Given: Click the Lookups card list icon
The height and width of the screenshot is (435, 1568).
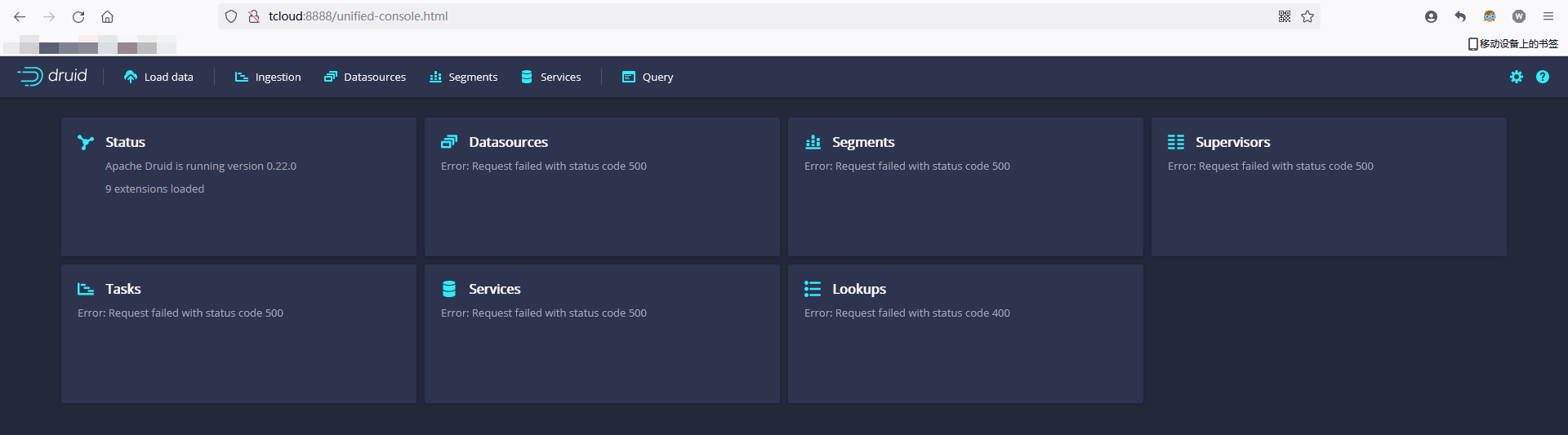Looking at the screenshot, I should click(813, 289).
